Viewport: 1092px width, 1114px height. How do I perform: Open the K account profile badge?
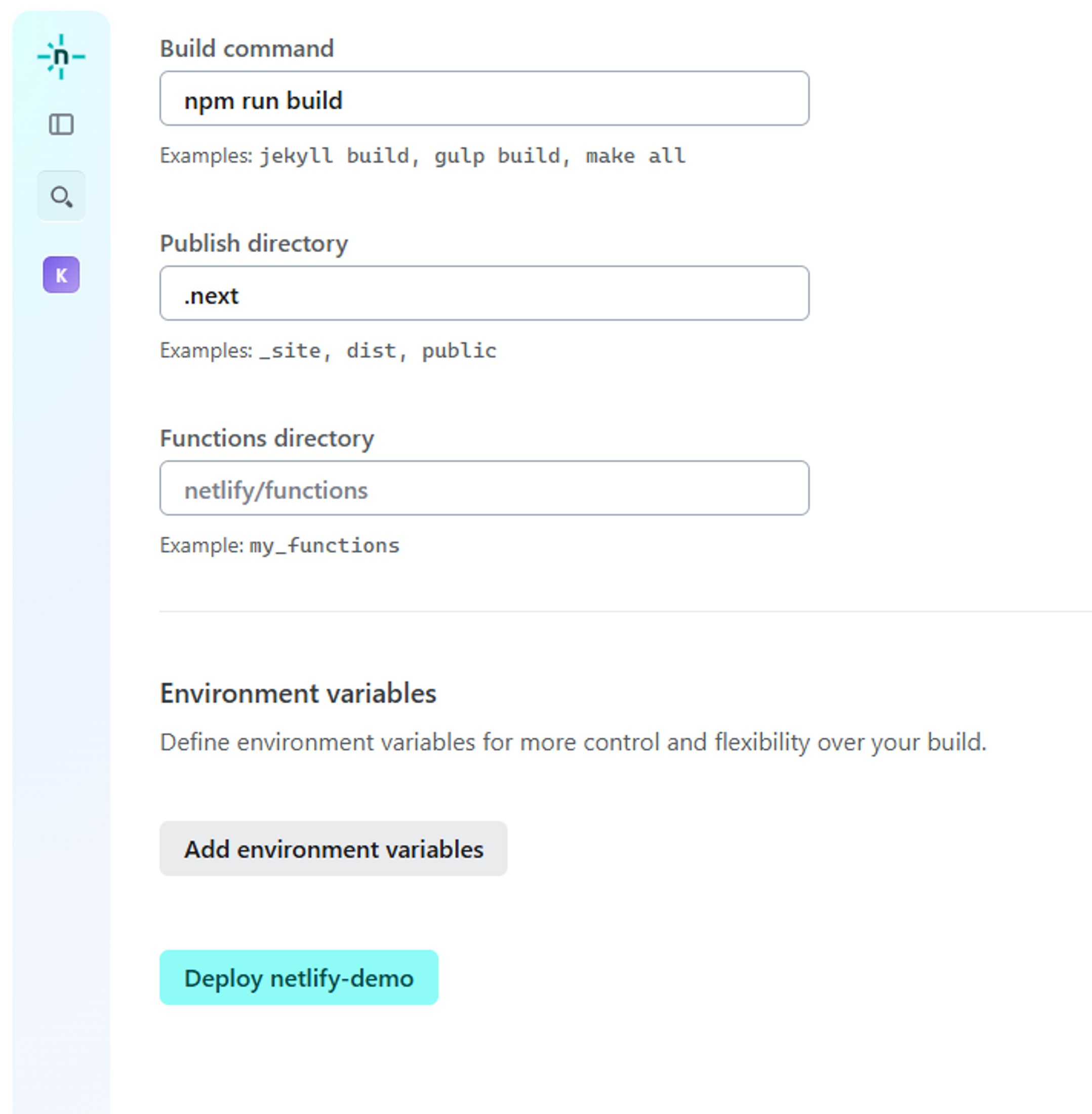point(61,275)
